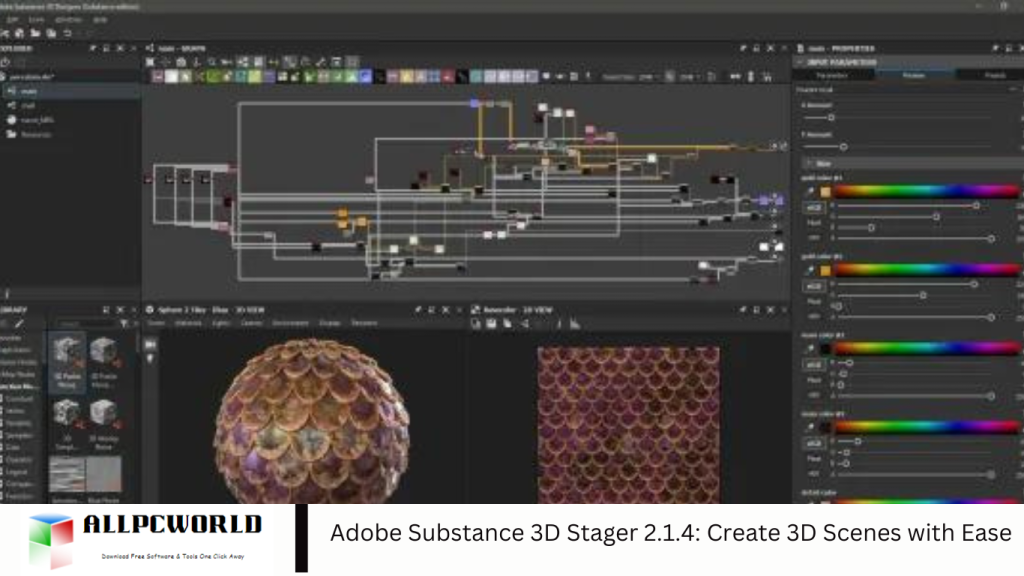Open the Help menu

[x=99, y=20]
